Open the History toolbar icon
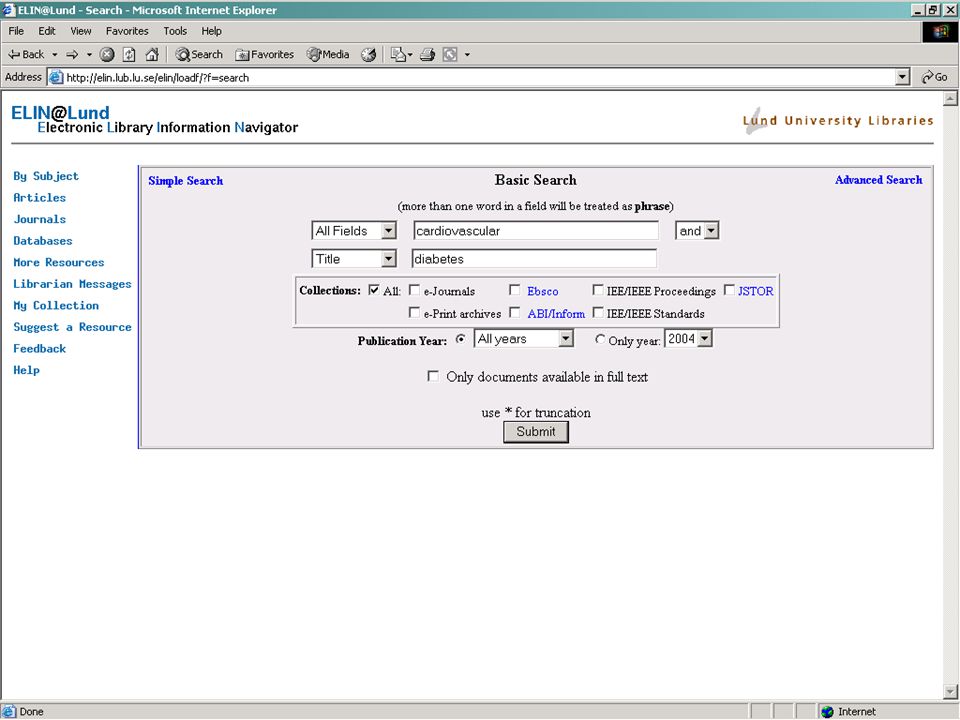Screen dimensions: 960x720 pyautogui.click(x=368, y=54)
